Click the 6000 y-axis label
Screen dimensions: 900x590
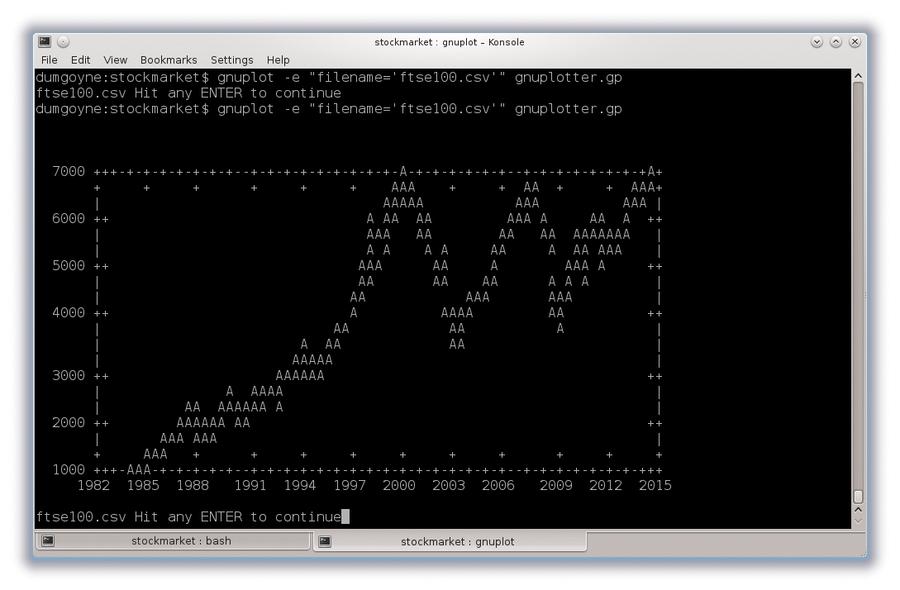[68, 219]
